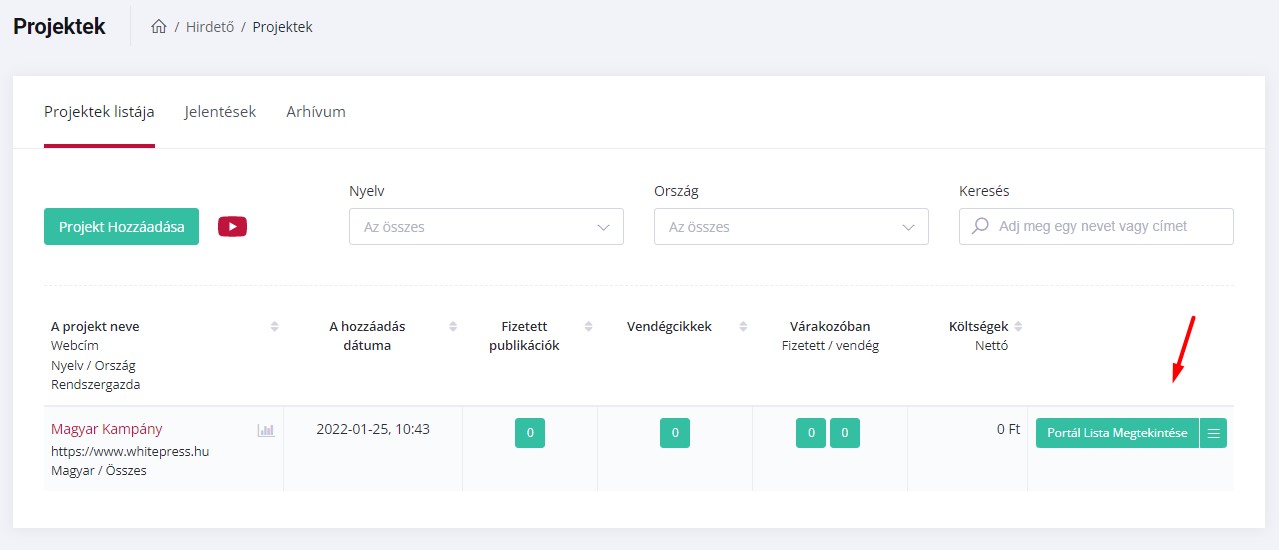Image resolution: width=1279 pixels, height=550 pixels.
Task: Click the Fizetett publikációk count badge 0
Action: 530,433
